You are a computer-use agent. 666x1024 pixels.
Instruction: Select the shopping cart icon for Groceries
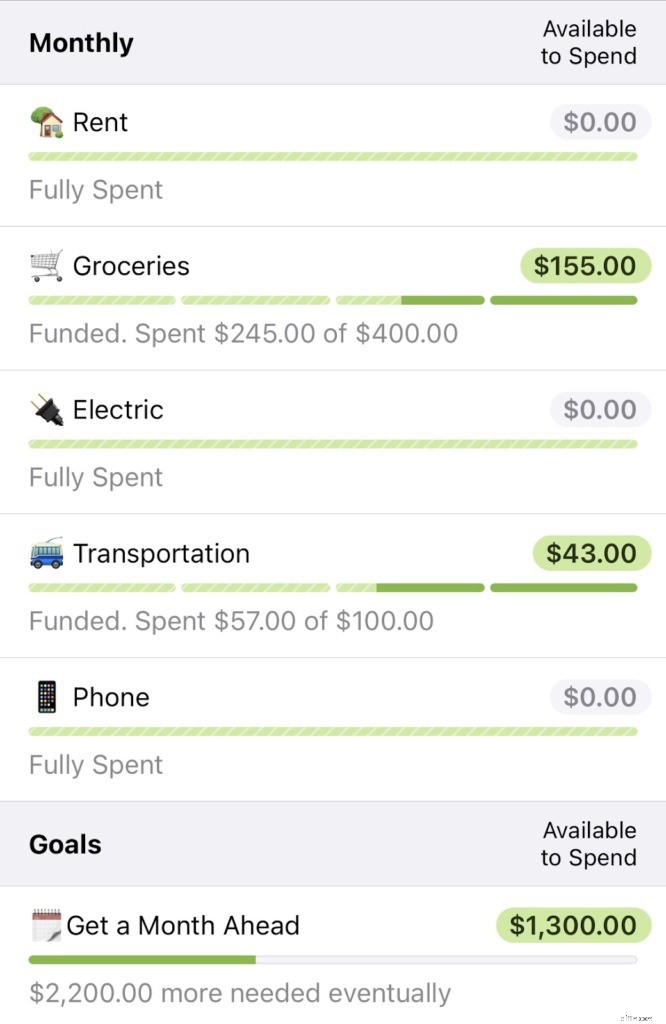[47, 265]
